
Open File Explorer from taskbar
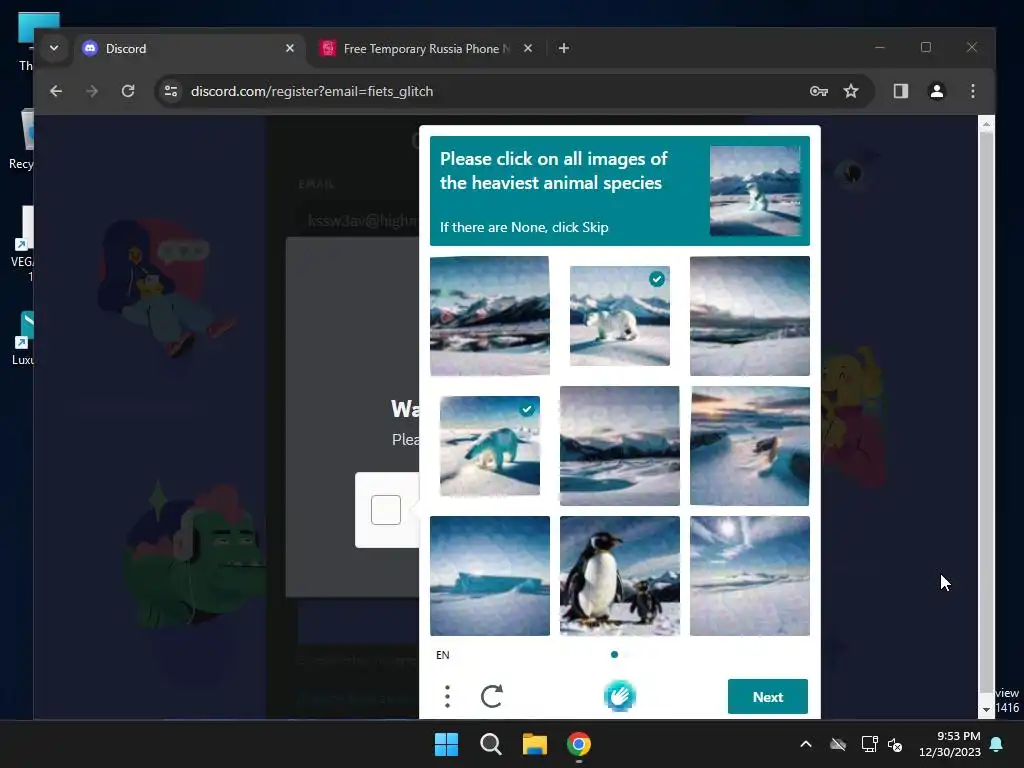534,744
